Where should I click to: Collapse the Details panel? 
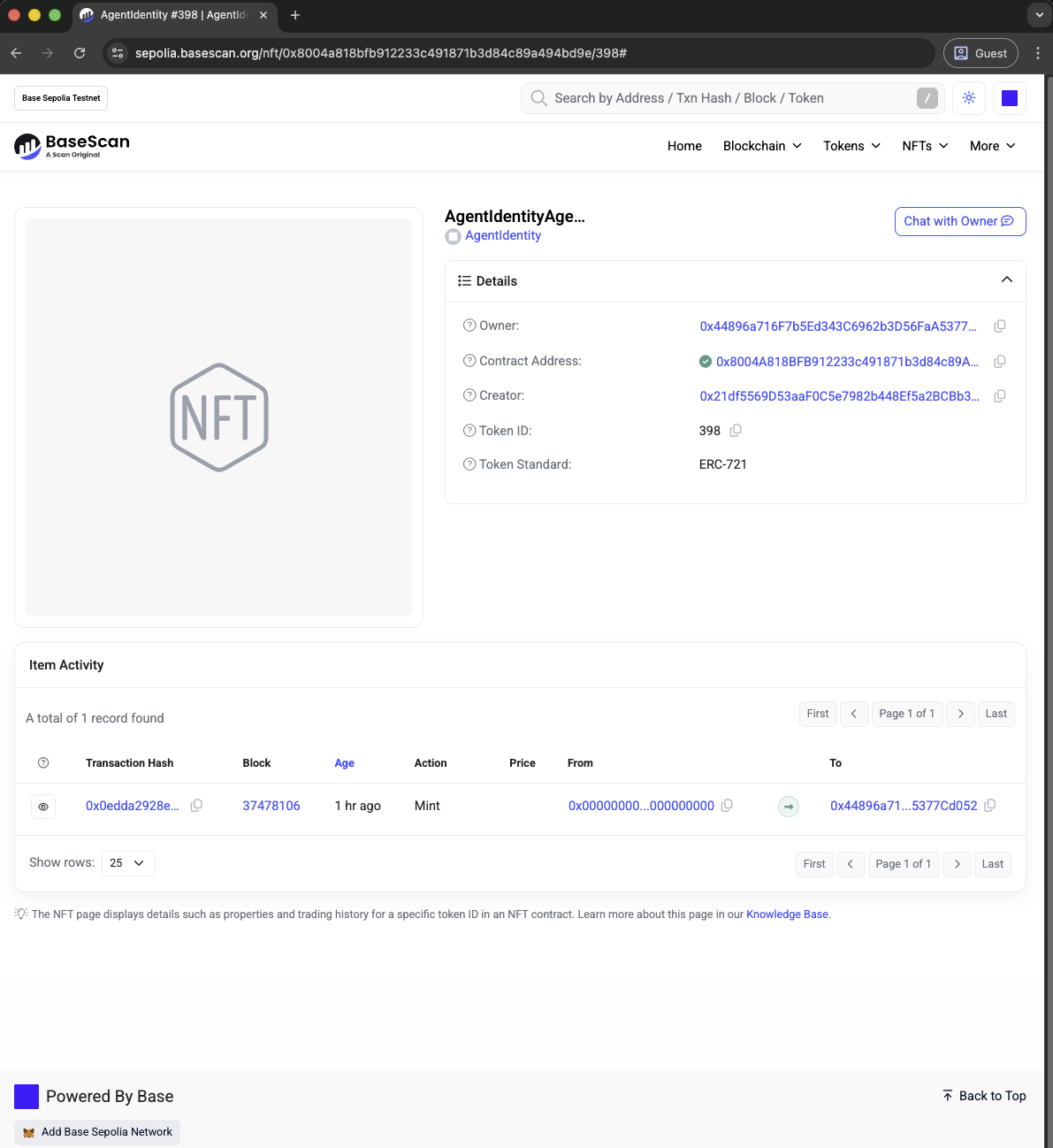pyautogui.click(x=1006, y=280)
